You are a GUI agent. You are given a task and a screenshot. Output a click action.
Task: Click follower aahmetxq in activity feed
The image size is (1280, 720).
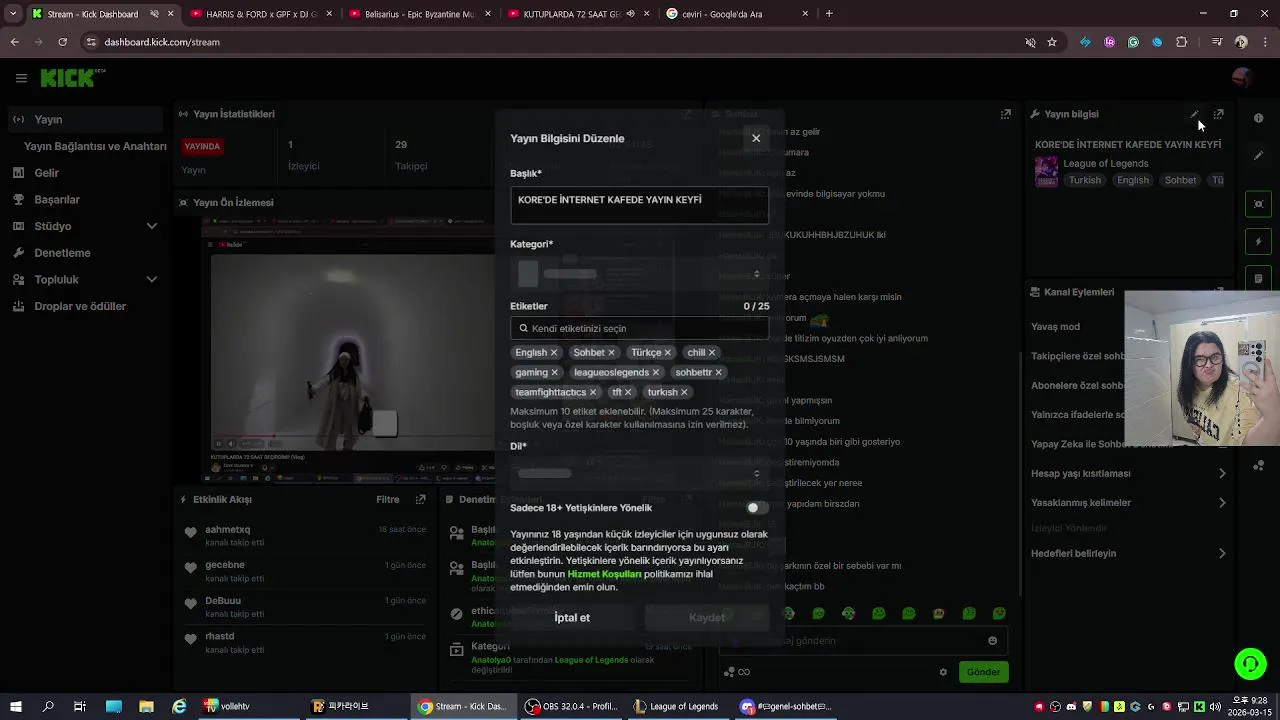click(x=228, y=529)
